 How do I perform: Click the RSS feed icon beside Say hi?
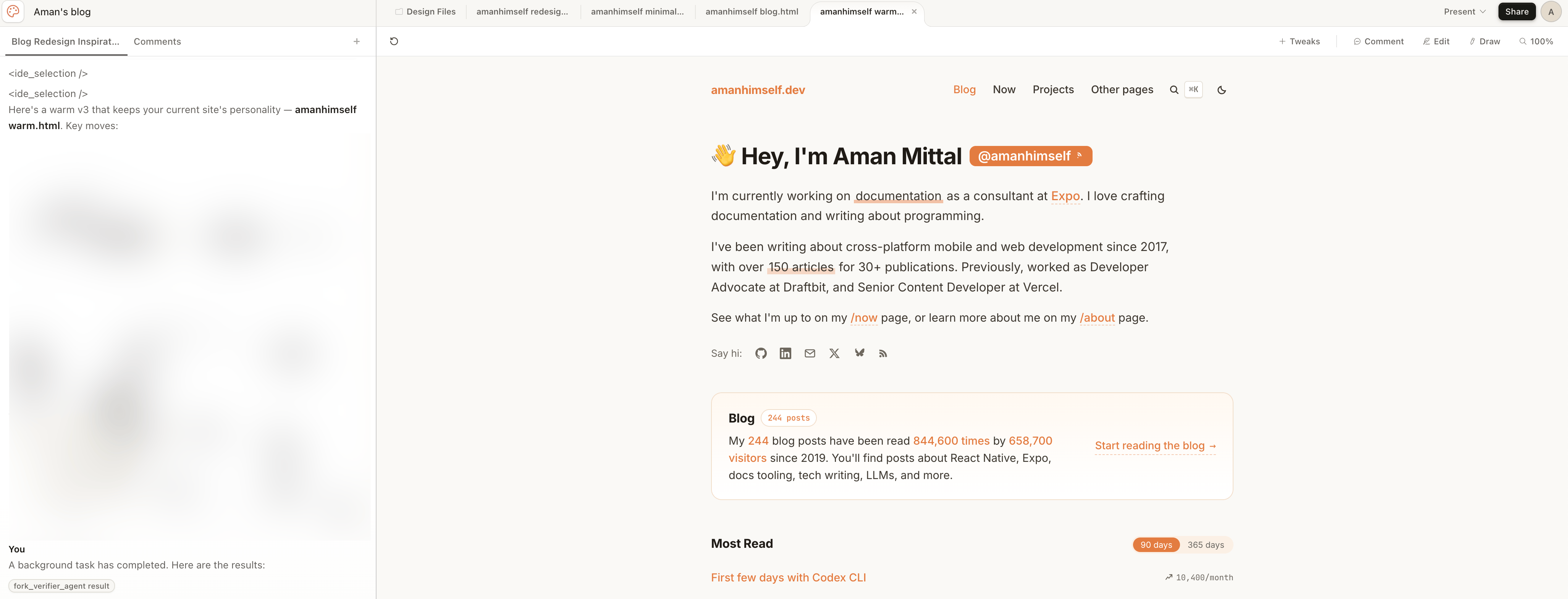click(883, 354)
